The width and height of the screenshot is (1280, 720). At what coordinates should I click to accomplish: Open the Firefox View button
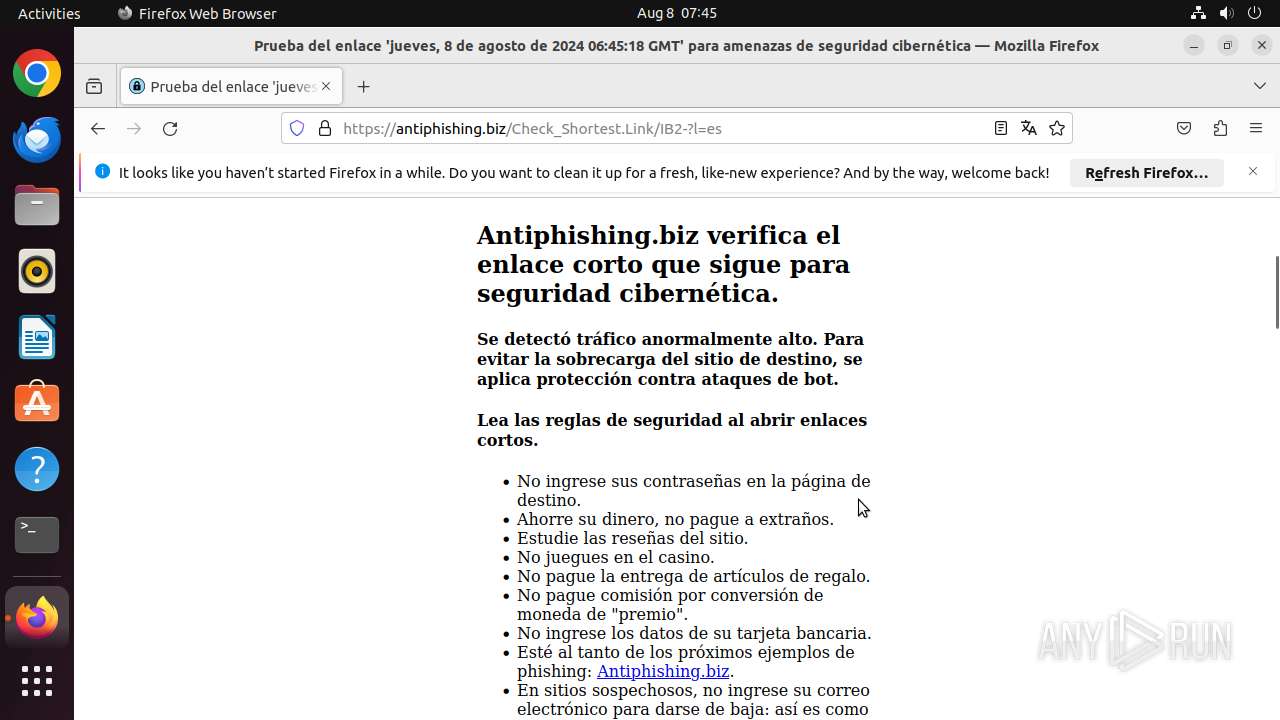coord(94,87)
